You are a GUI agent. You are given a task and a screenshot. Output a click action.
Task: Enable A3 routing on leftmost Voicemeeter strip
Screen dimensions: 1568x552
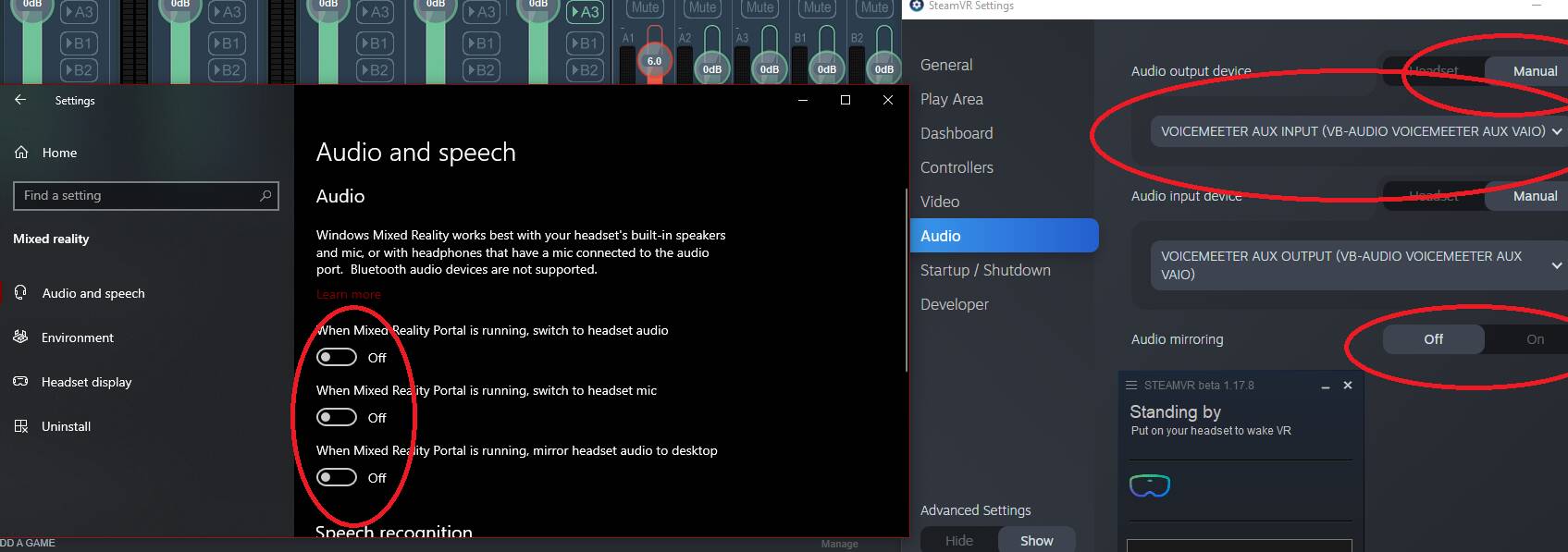pyautogui.click(x=80, y=12)
